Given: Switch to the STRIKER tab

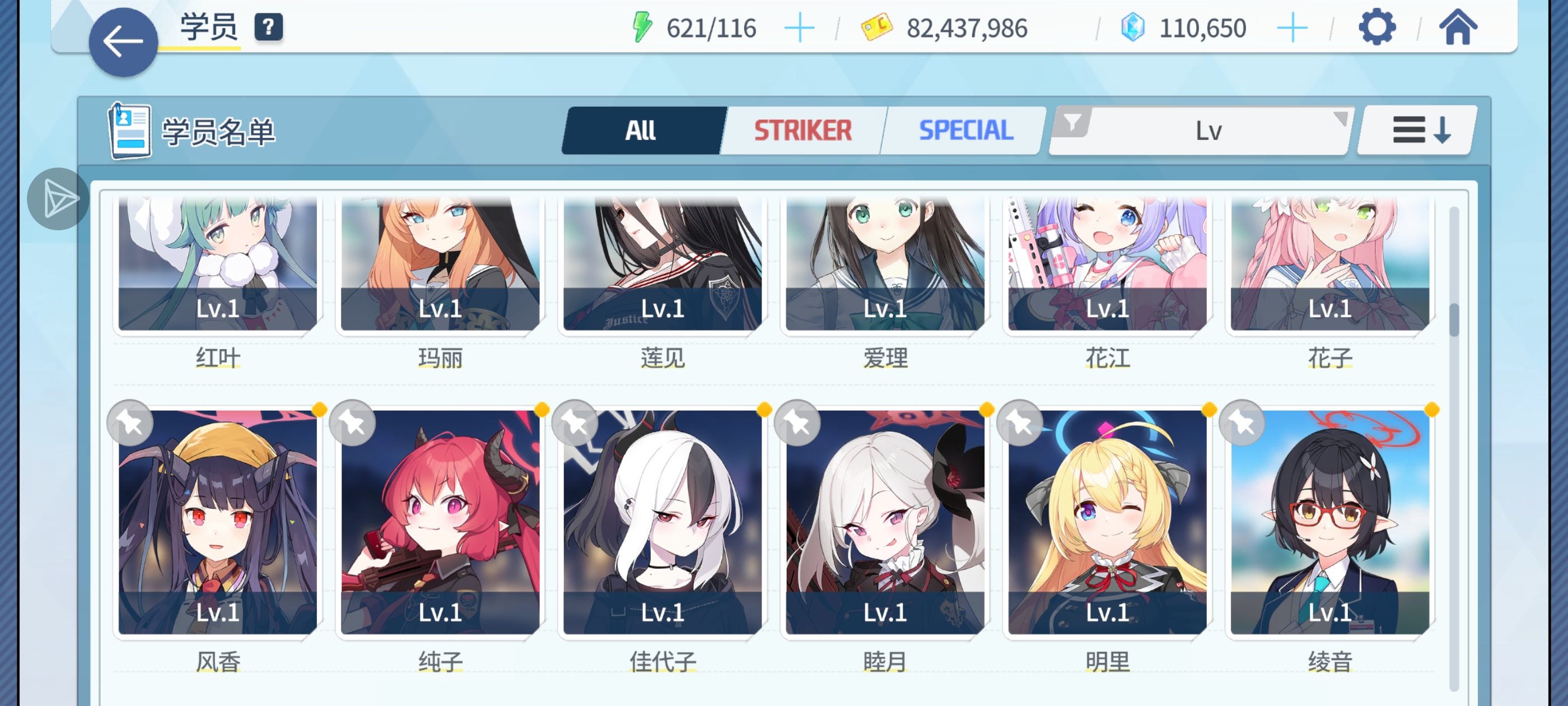Looking at the screenshot, I should [802, 131].
